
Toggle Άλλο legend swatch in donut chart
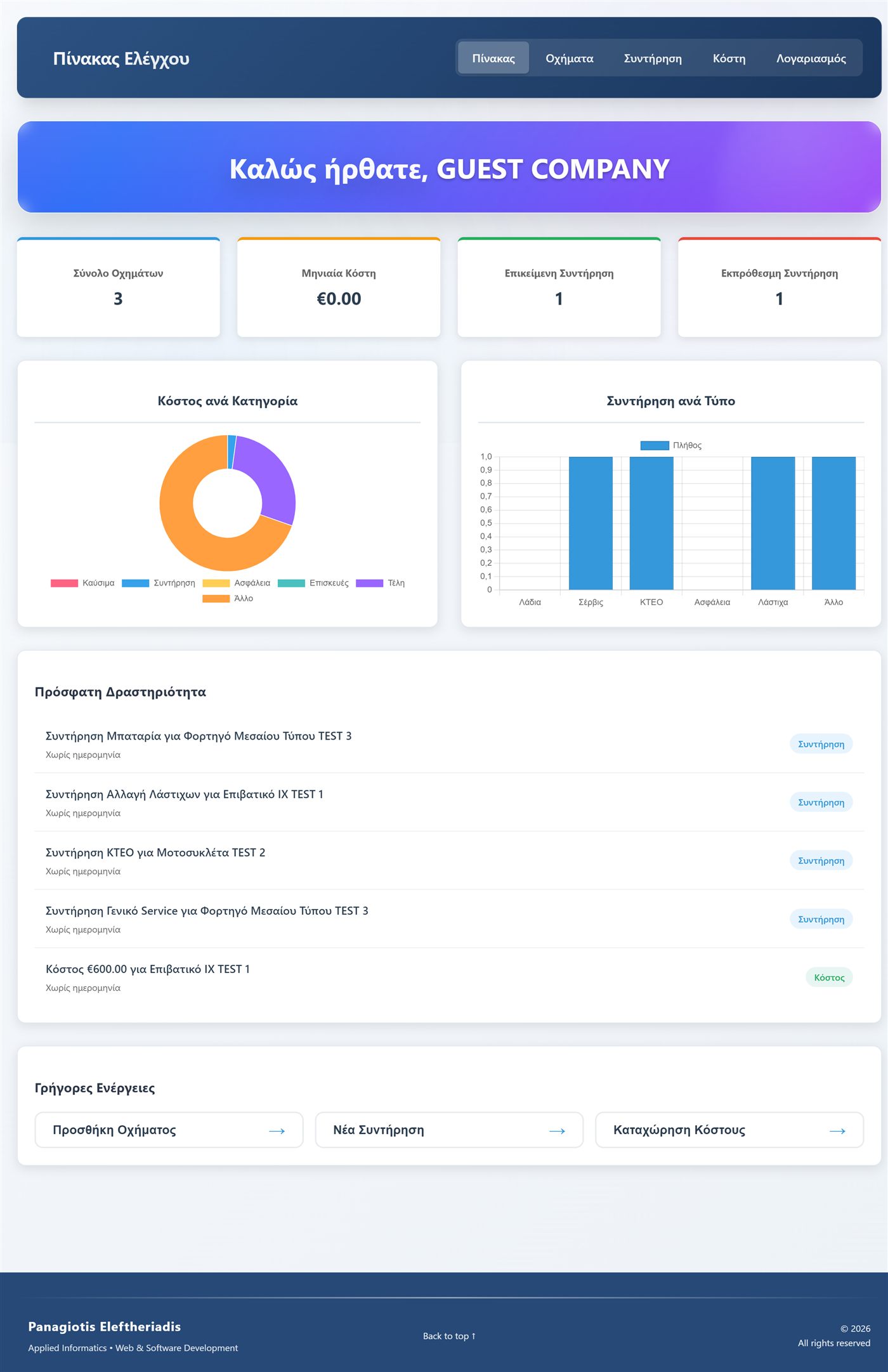216,598
